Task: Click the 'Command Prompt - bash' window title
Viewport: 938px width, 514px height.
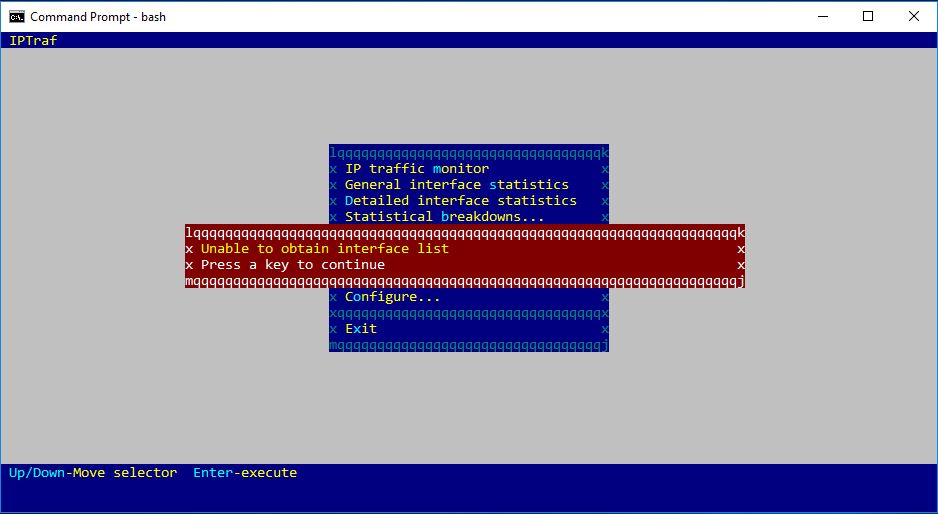Action: tap(98, 17)
